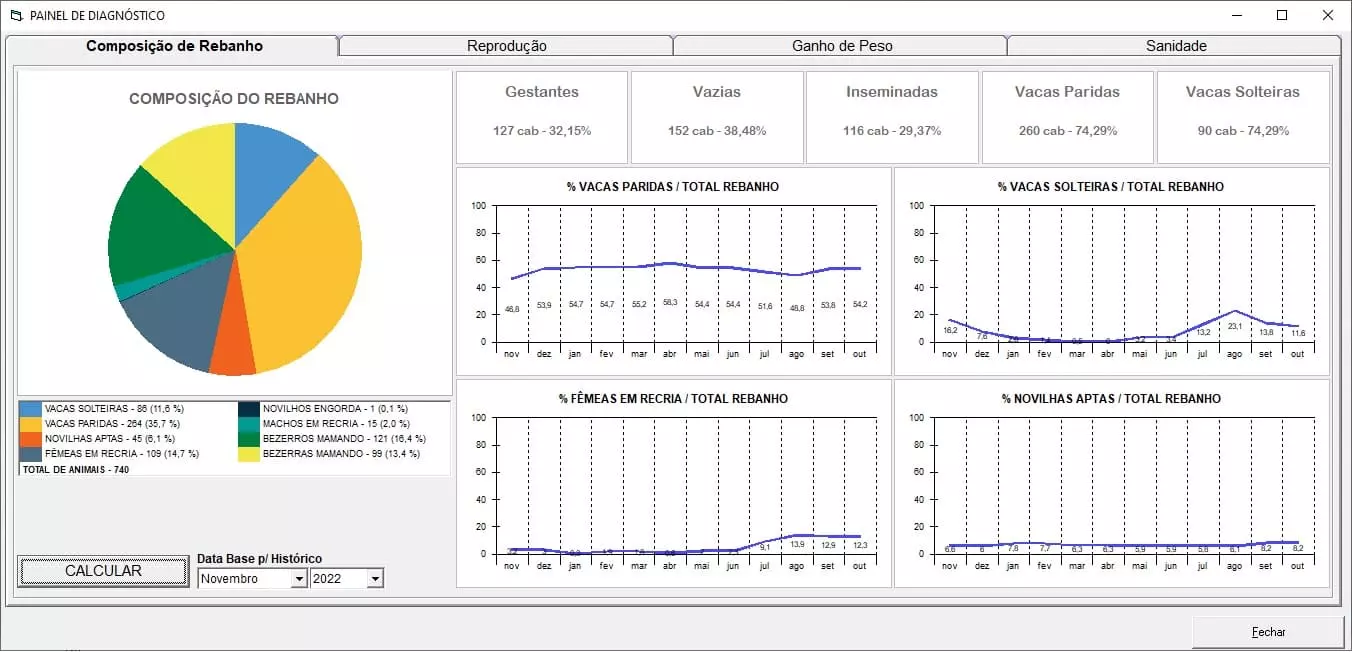Expand the Novembro month dropdown
Screen dimensions: 1352x652
click(x=298, y=579)
